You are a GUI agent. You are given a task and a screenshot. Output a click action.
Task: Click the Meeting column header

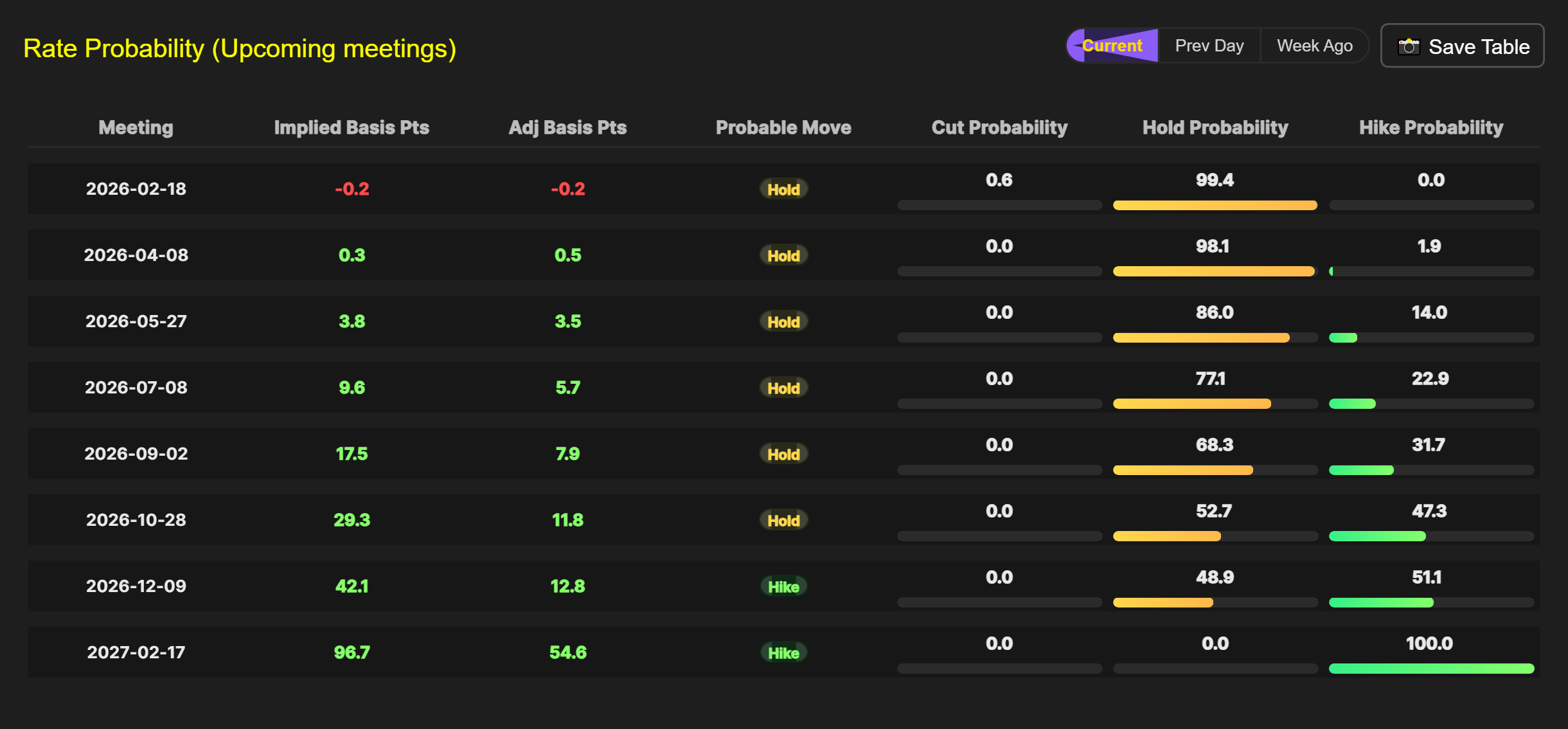(x=136, y=127)
